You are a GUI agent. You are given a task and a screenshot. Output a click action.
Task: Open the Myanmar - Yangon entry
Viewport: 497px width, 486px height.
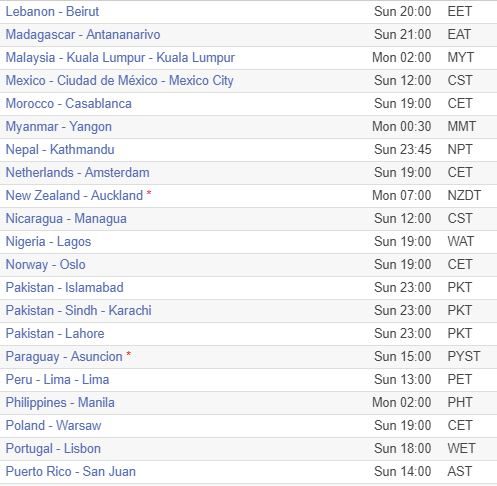click(59, 127)
